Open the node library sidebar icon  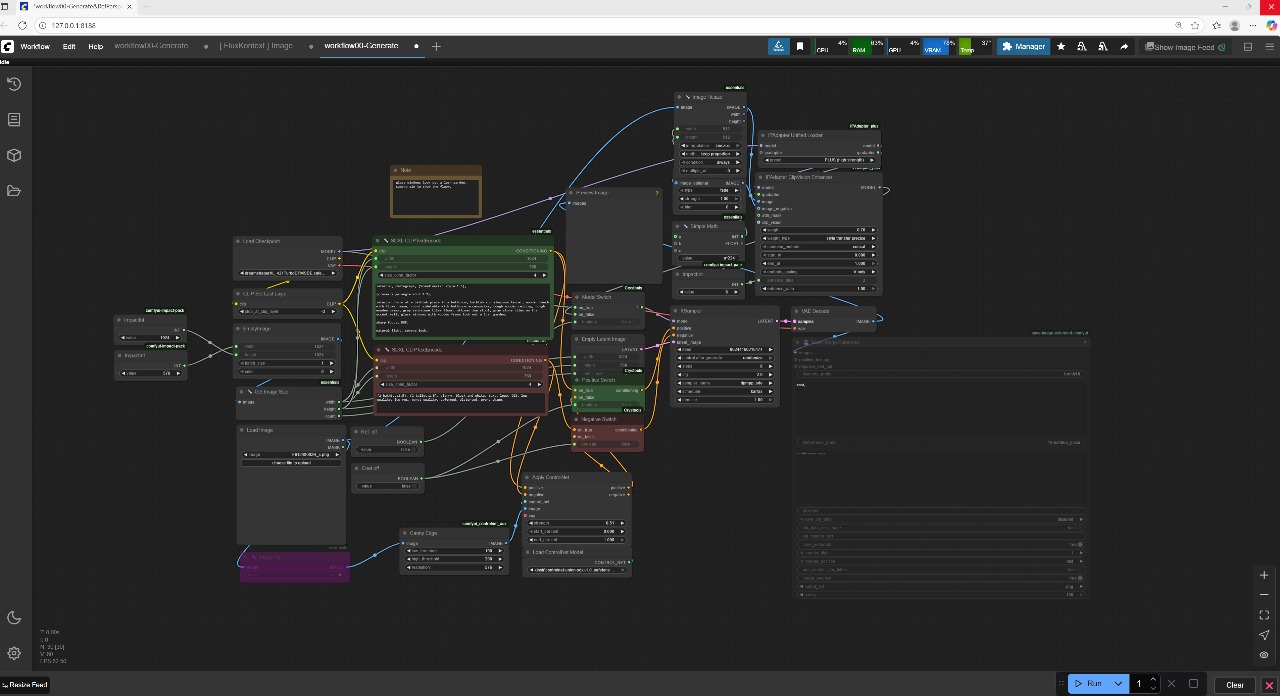[14, 120]
